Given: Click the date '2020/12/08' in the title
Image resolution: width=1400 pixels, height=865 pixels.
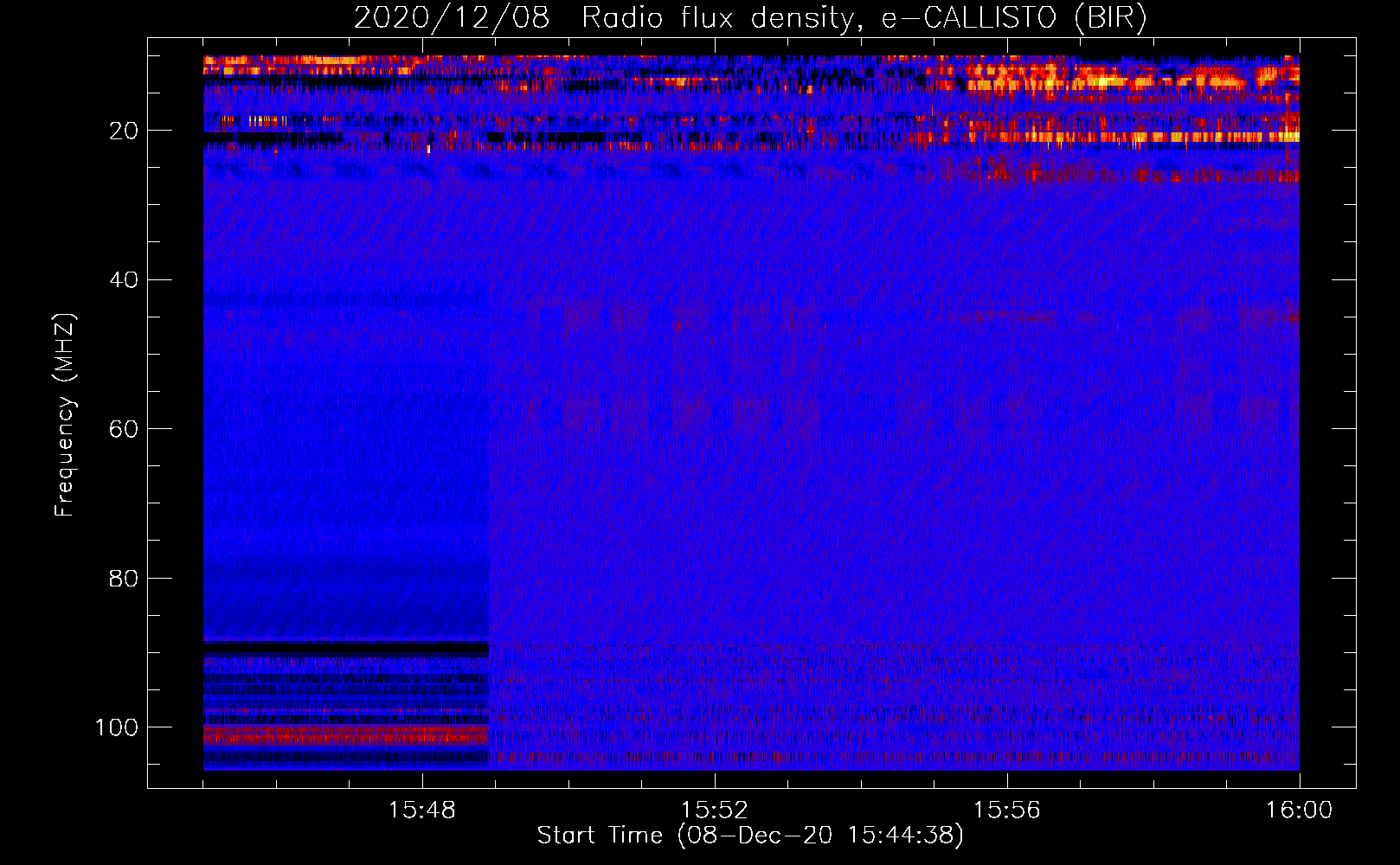Looking at the screenshot, I should click(452, 18).
